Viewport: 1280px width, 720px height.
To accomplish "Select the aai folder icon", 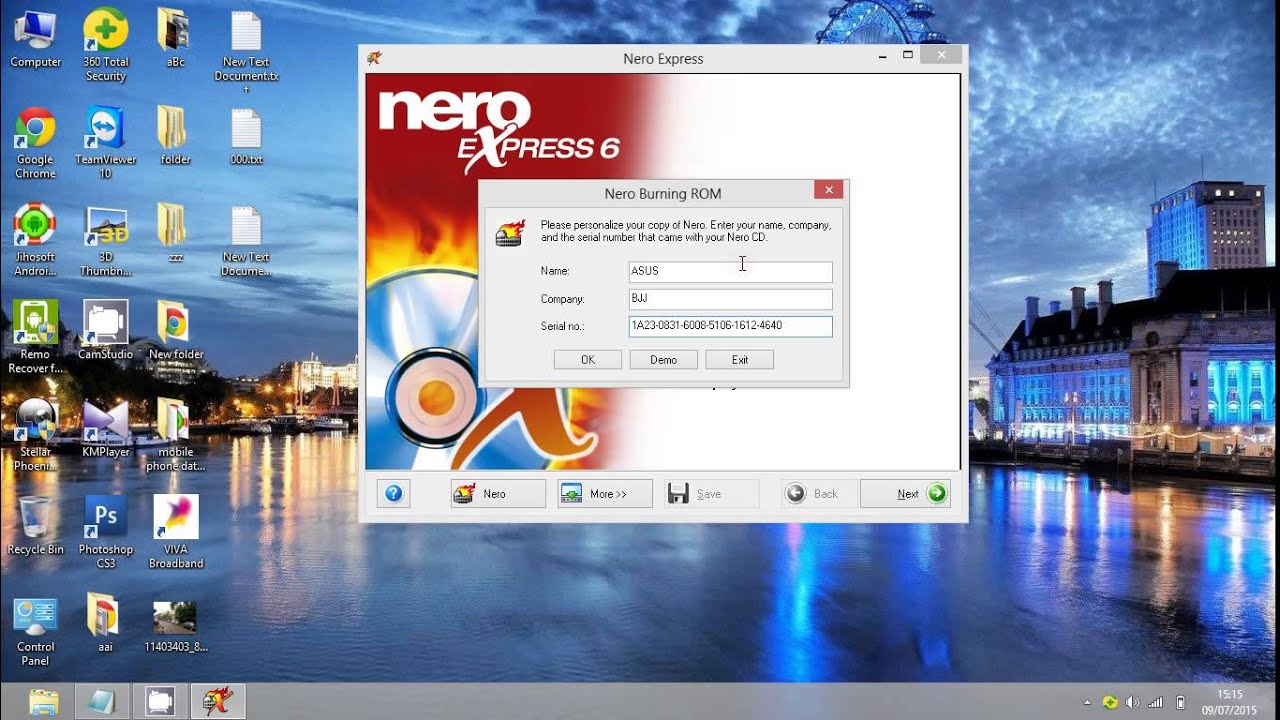I will point(105,623).
